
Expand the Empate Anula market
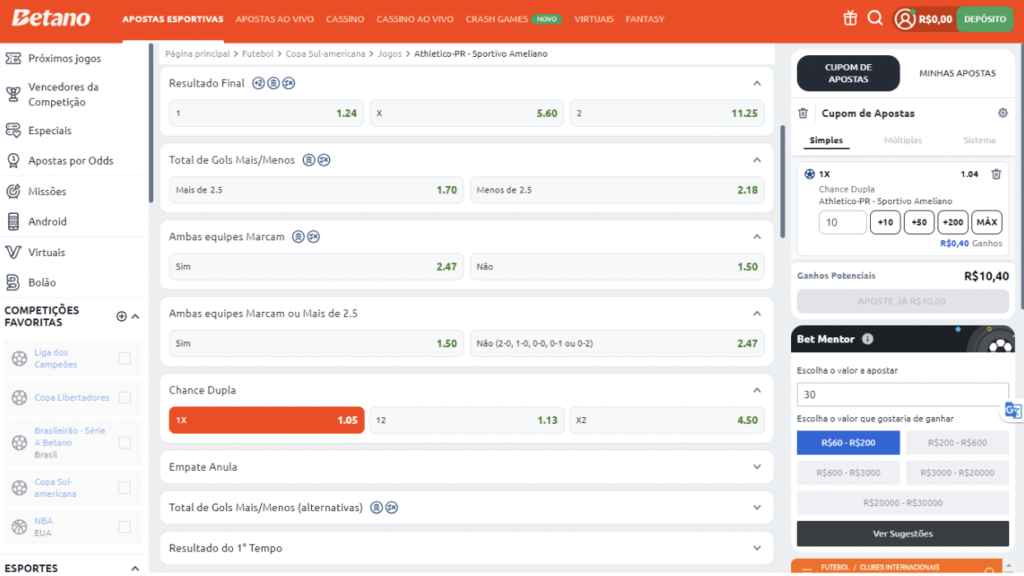[x=757, y=467]
